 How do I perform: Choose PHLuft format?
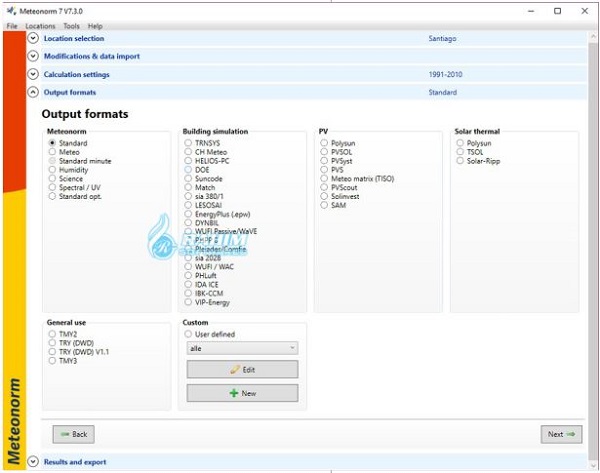click(x=188, y=276)
